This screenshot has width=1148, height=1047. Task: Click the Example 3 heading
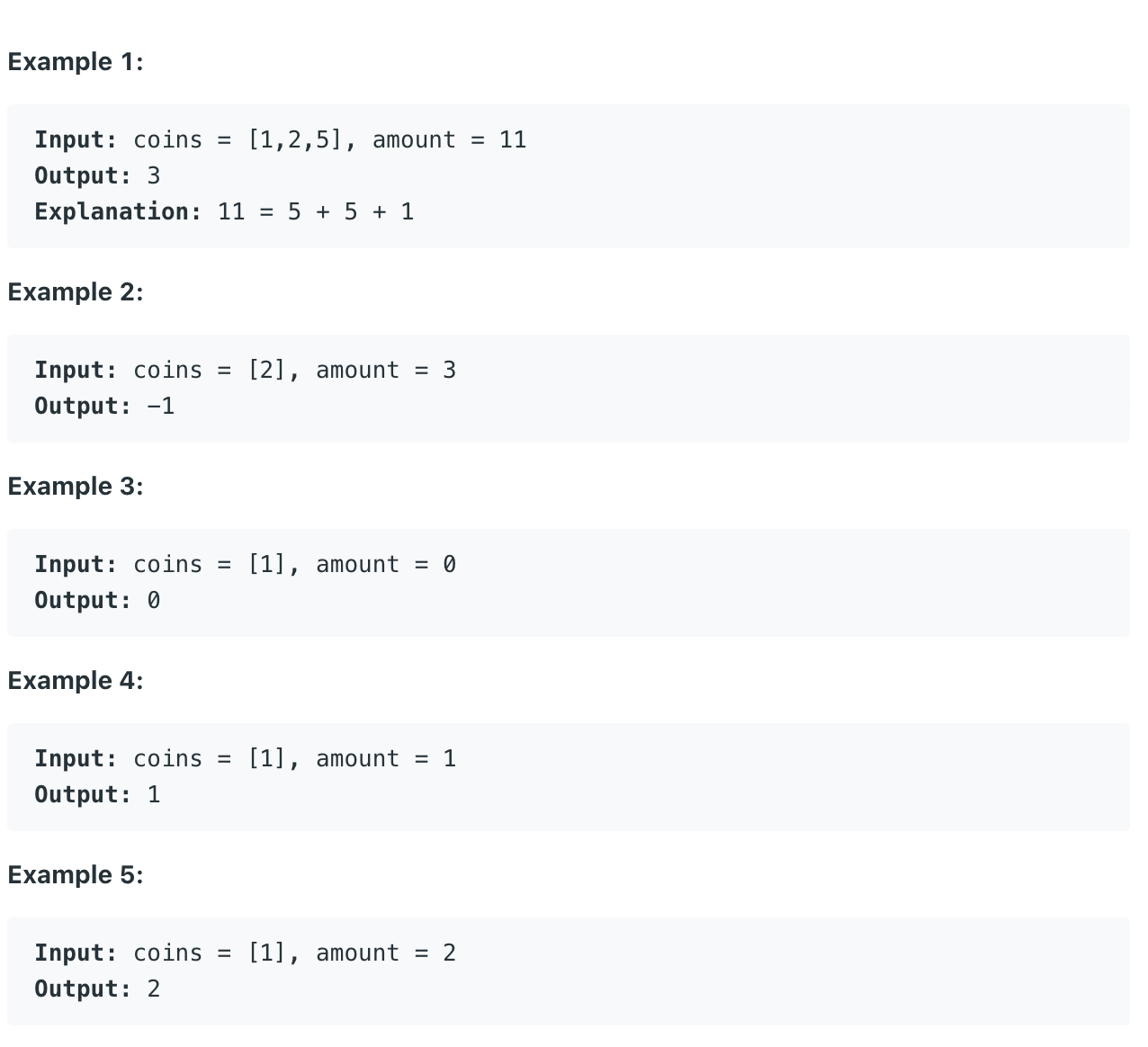(x=76, y=487)
